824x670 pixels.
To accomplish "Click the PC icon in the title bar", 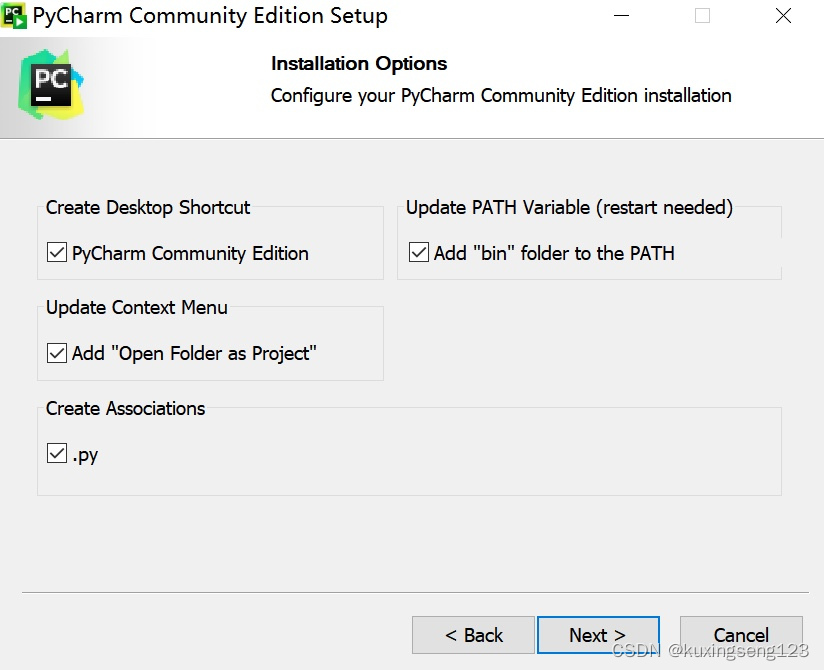I will point(13,15).
